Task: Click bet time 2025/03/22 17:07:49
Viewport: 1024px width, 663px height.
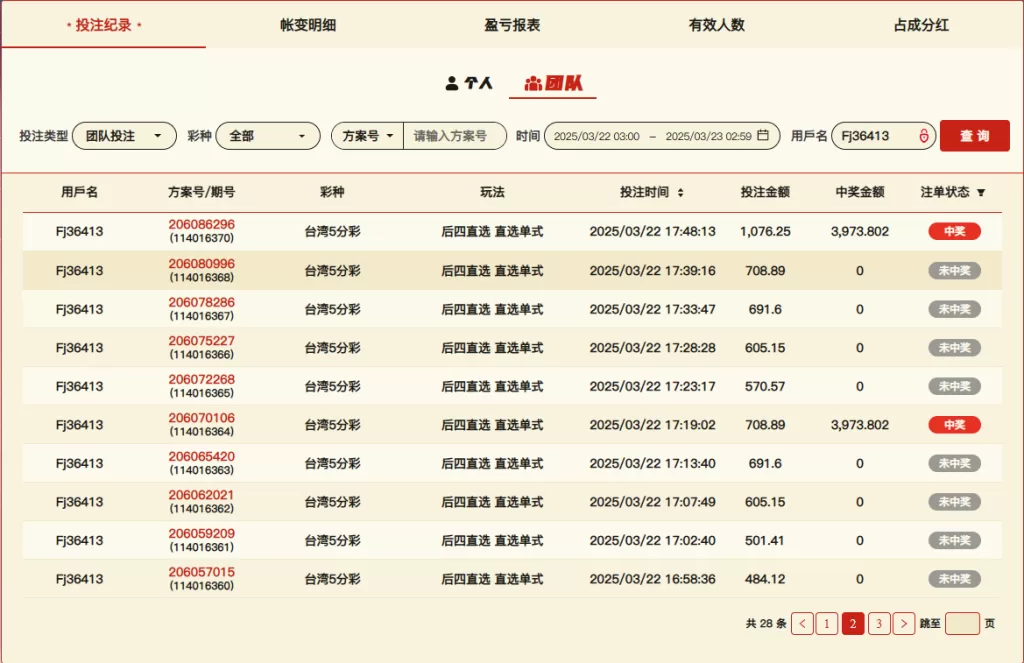Action: click(652, 502)
